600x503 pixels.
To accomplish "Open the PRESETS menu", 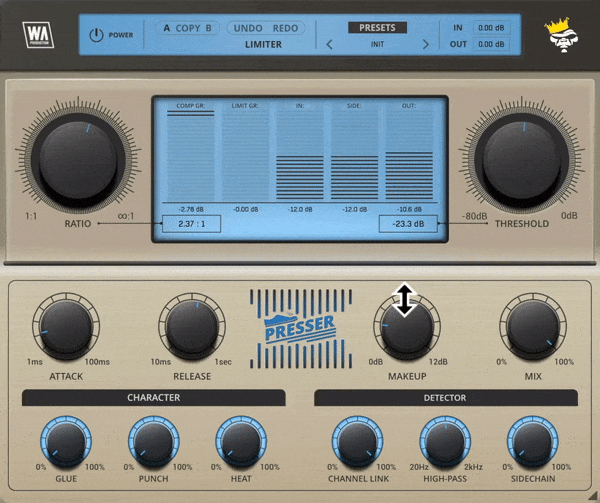I will [378, 28].
